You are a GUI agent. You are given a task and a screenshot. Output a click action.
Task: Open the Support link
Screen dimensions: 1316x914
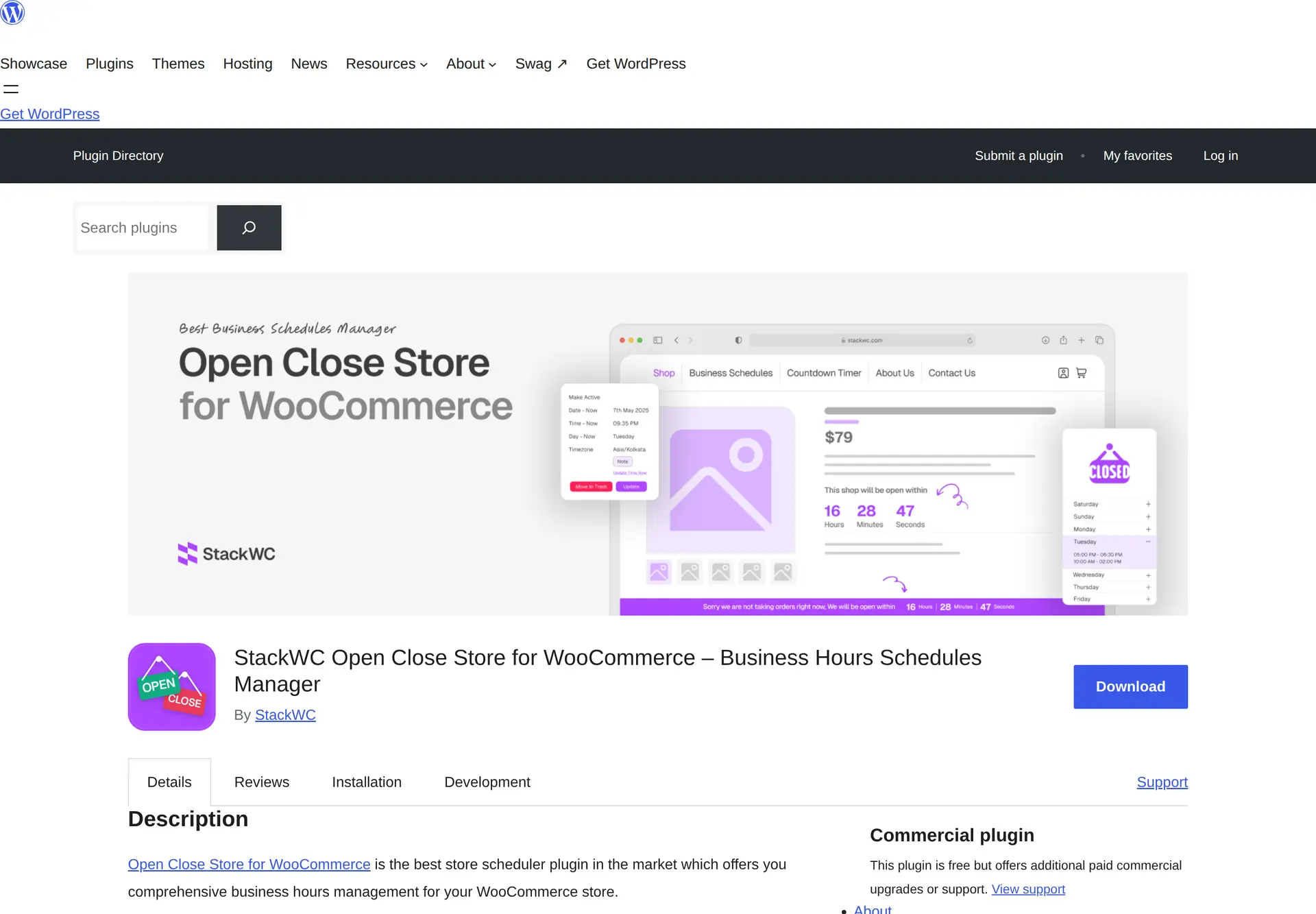pos(1162,782)
